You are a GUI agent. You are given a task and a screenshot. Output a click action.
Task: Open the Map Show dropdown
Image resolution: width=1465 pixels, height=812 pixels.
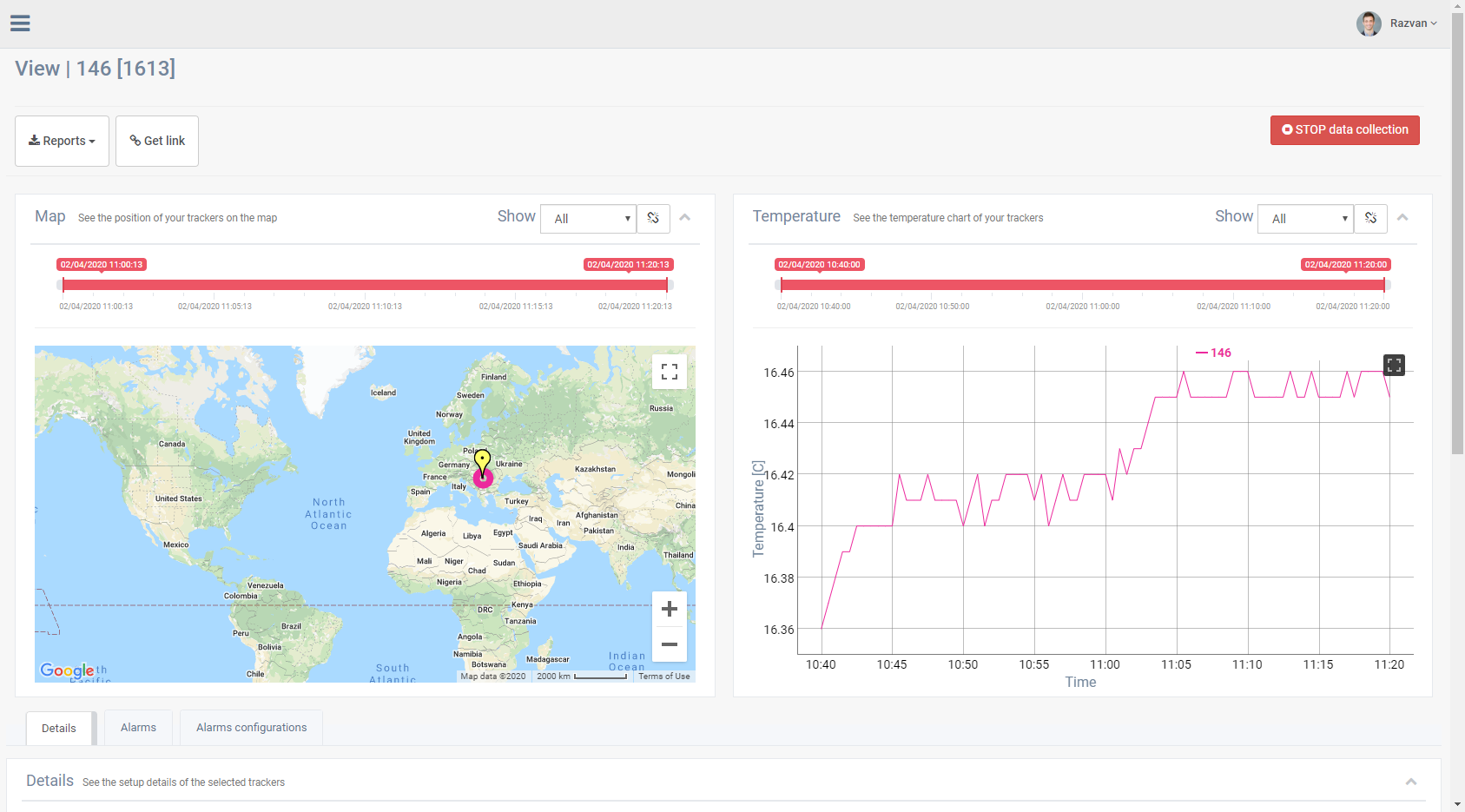pos(589,219)
